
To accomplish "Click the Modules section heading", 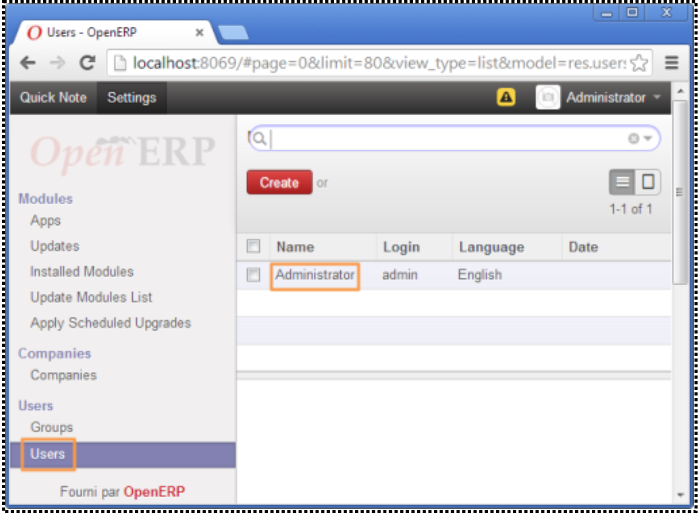I will [45, 199].
